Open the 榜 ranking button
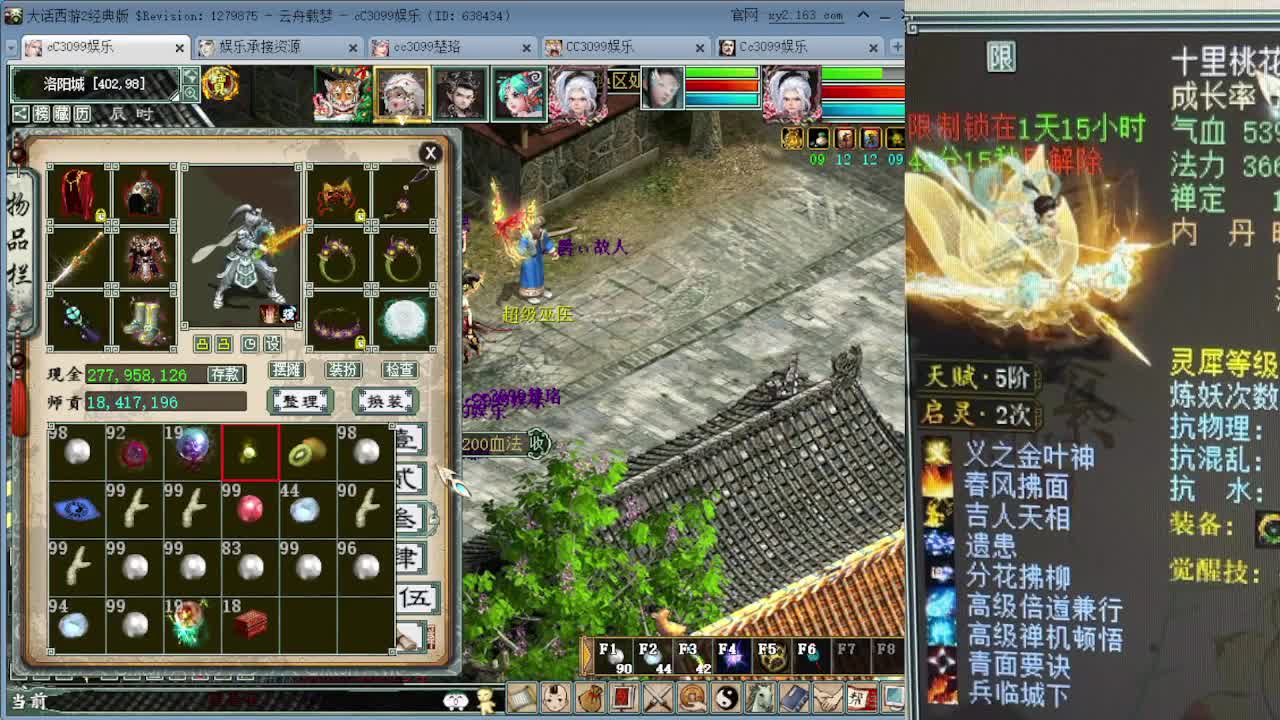Screen dimensions: 1280x720 [x=42, y=114]
